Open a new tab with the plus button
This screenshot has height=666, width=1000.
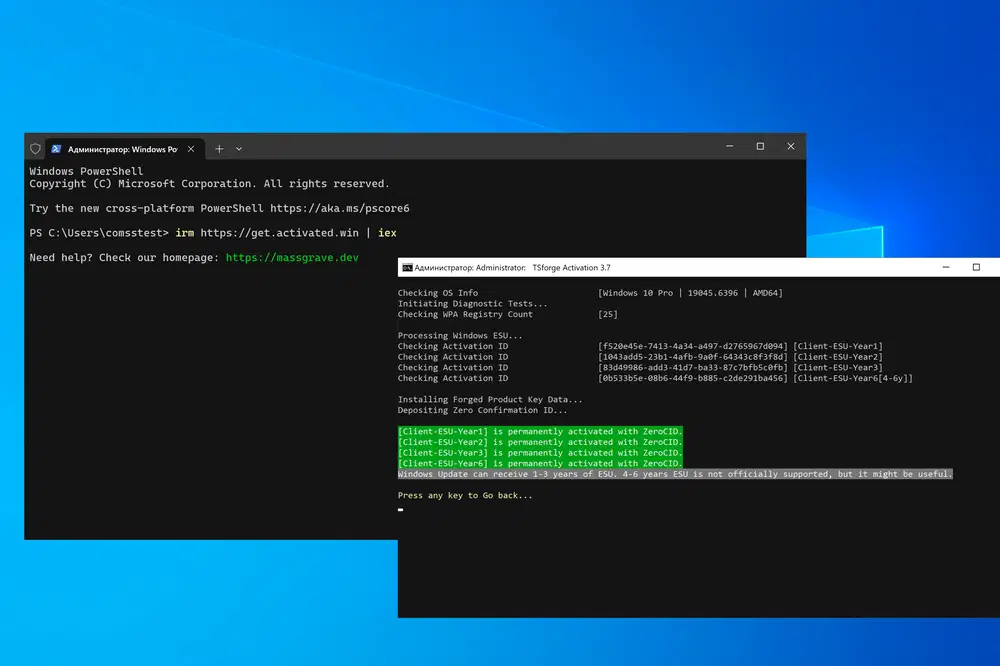coord(219,149)
